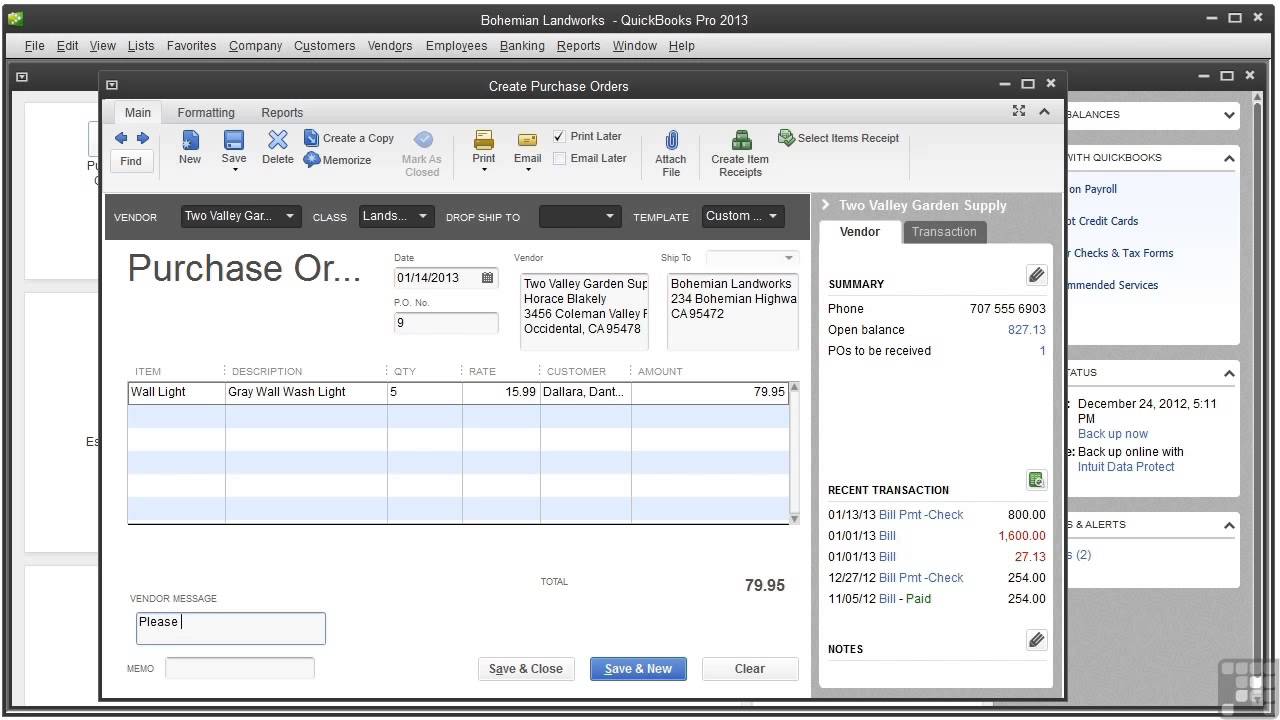This screenshot has width=1280, height=720.
Task: Expand Print options arrow
Action: 484,170
